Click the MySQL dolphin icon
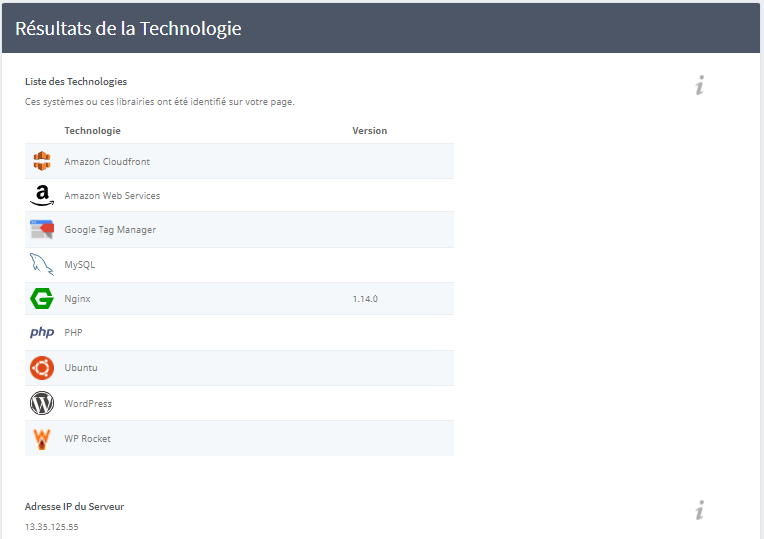The image size is (764, 539). 42,265
